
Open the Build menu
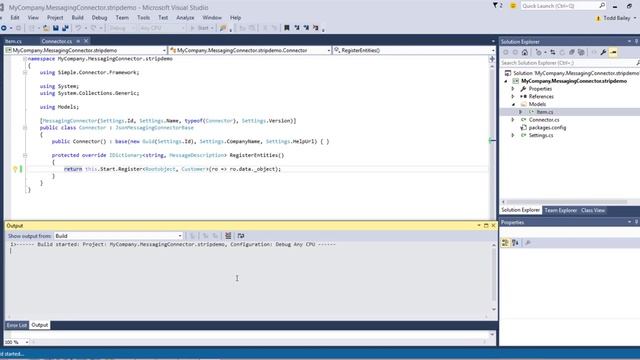pos(78,18)
